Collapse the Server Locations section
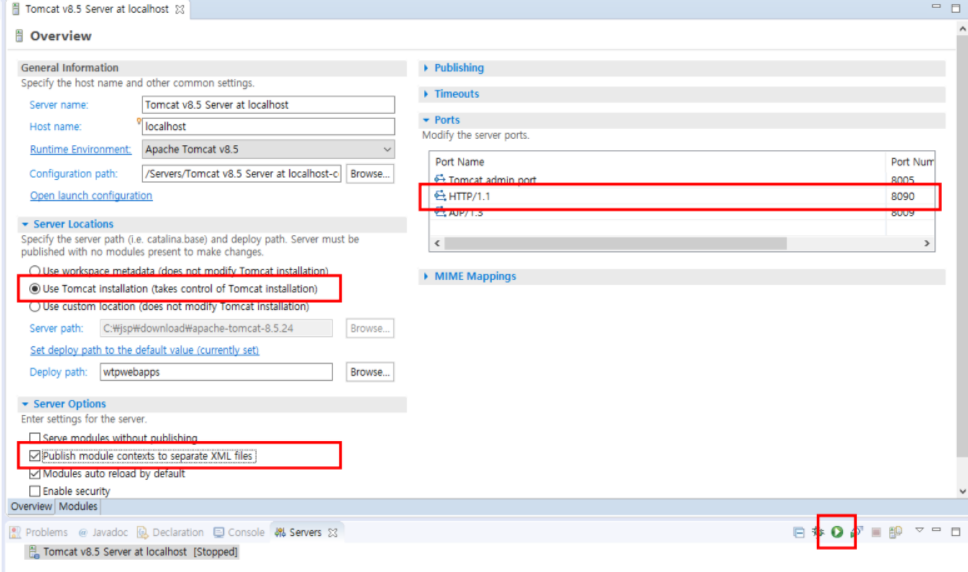This screenshot has height=572, width=968. coord(25,224)
